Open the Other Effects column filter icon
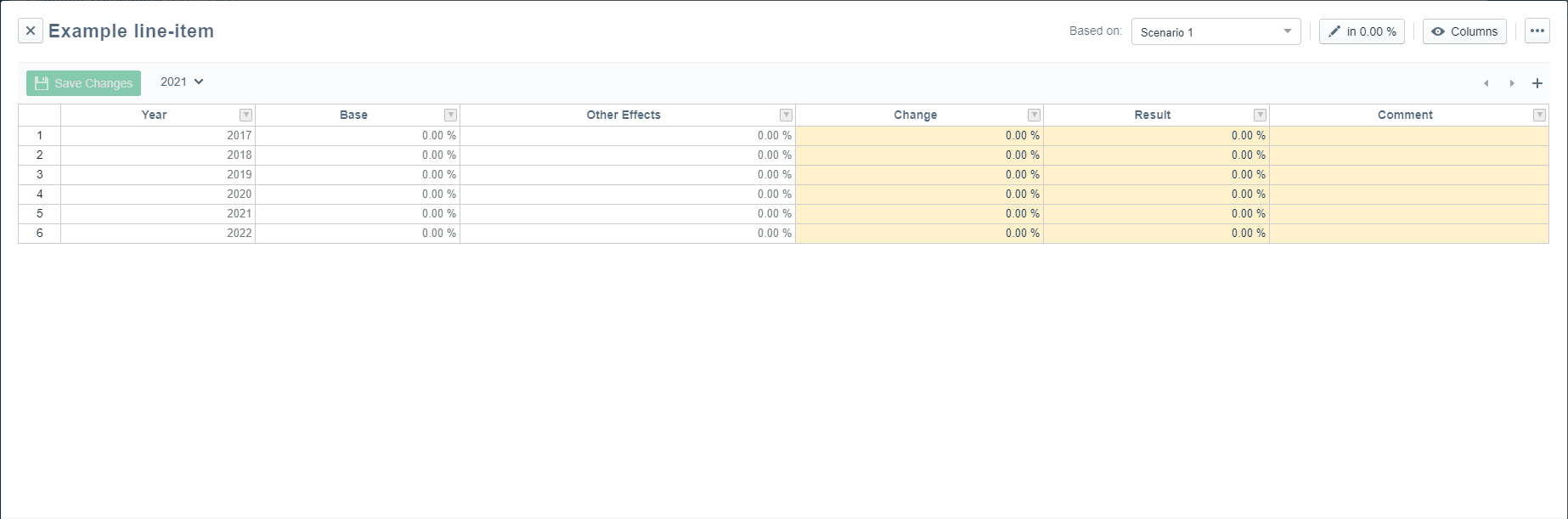Screen dimensions: 1568x519 click(x=786, y=116)
